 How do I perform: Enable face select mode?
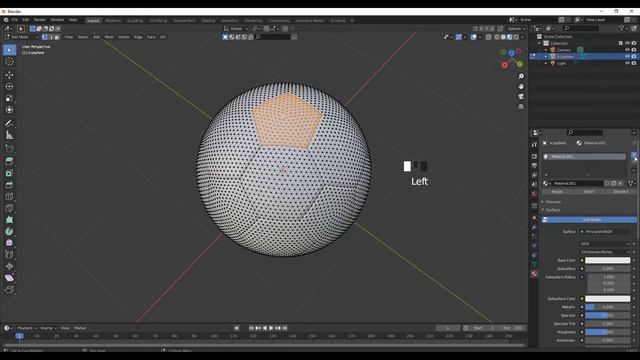57,37
